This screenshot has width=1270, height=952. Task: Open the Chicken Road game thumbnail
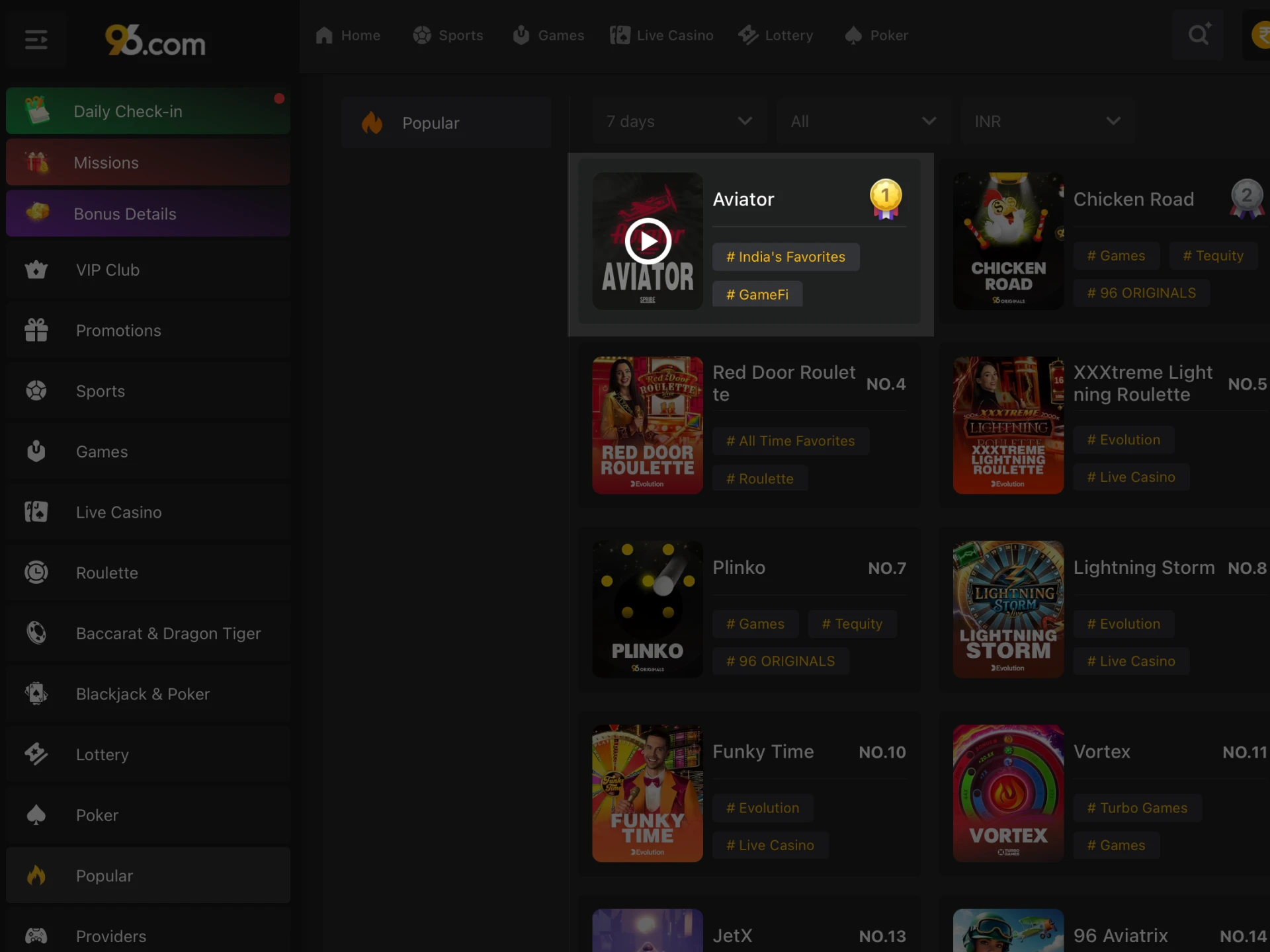(x=1007, y=241)
